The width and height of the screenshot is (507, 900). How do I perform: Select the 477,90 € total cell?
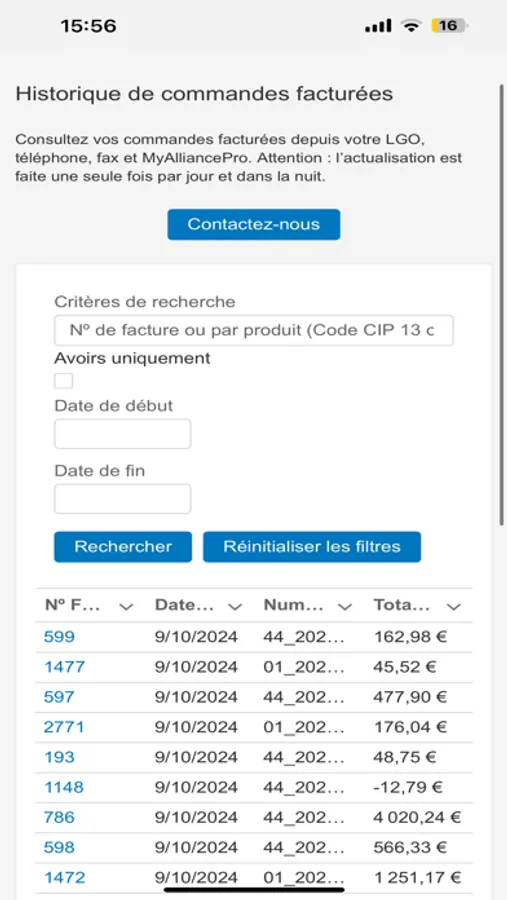[410, 697]
